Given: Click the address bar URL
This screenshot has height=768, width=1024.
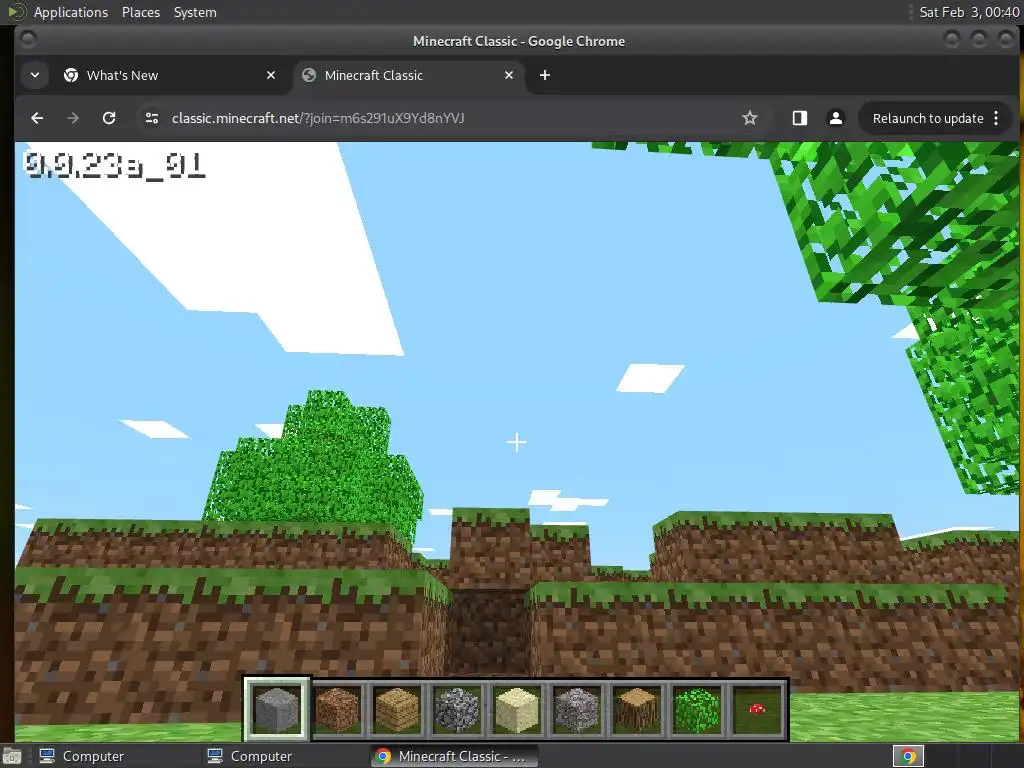Looking at the screenshot, I should [x=318, y=118].
